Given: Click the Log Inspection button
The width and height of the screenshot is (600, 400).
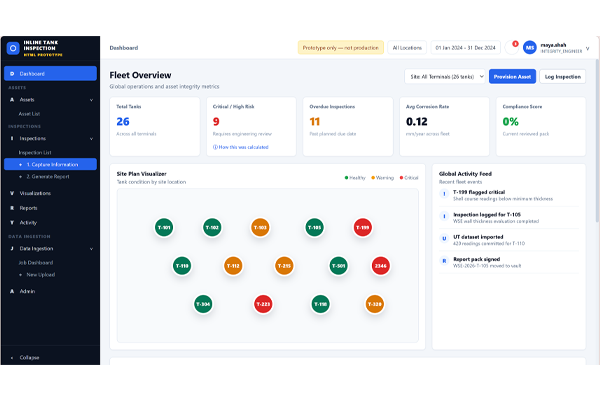Looking at the screenshot, I should tap(562, 77).
